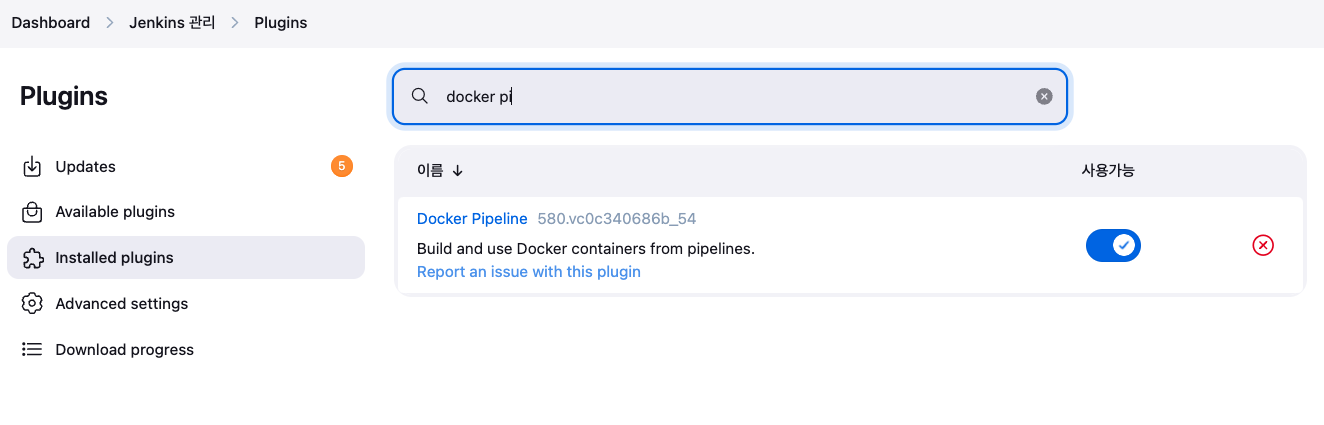Viewport: 1324px width, 425px height.
Task: Navigate to Dashboard breadcrumb
Action: pos(51,22)
